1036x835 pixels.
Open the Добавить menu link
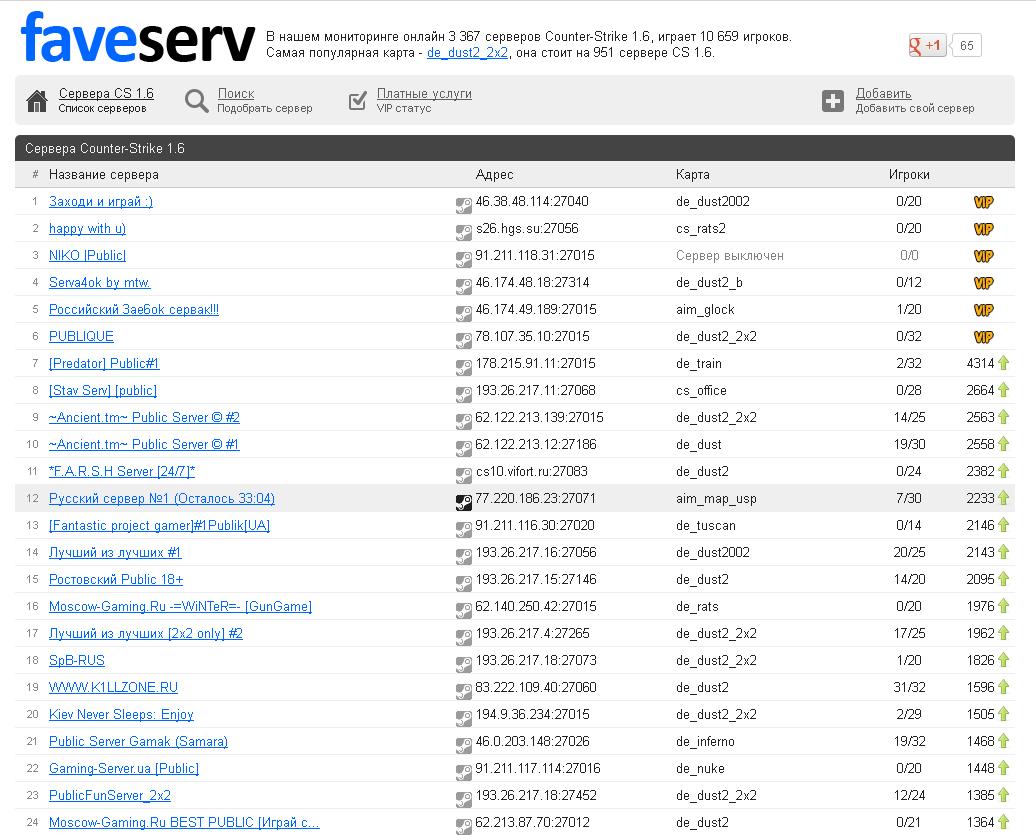click(x=883, y=94)
